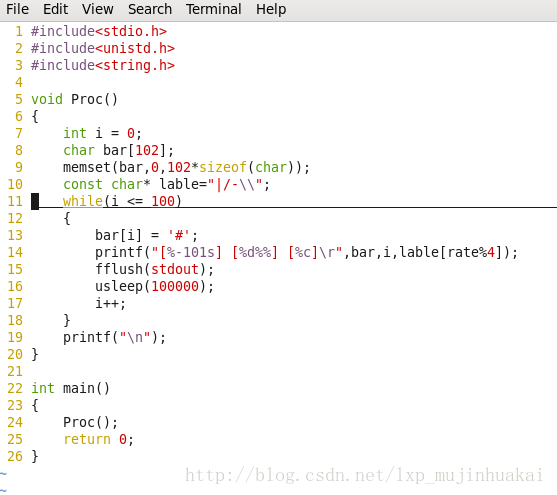Click the 'char bar[102]' declaration
This screenshot has width=557, height=495.
coord(118,150)
